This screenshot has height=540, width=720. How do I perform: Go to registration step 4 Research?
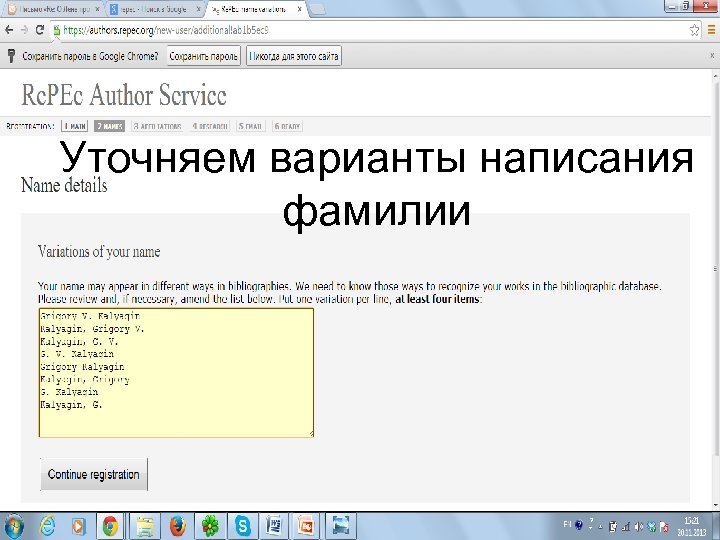pyautogui.click(x=210, y=126)
